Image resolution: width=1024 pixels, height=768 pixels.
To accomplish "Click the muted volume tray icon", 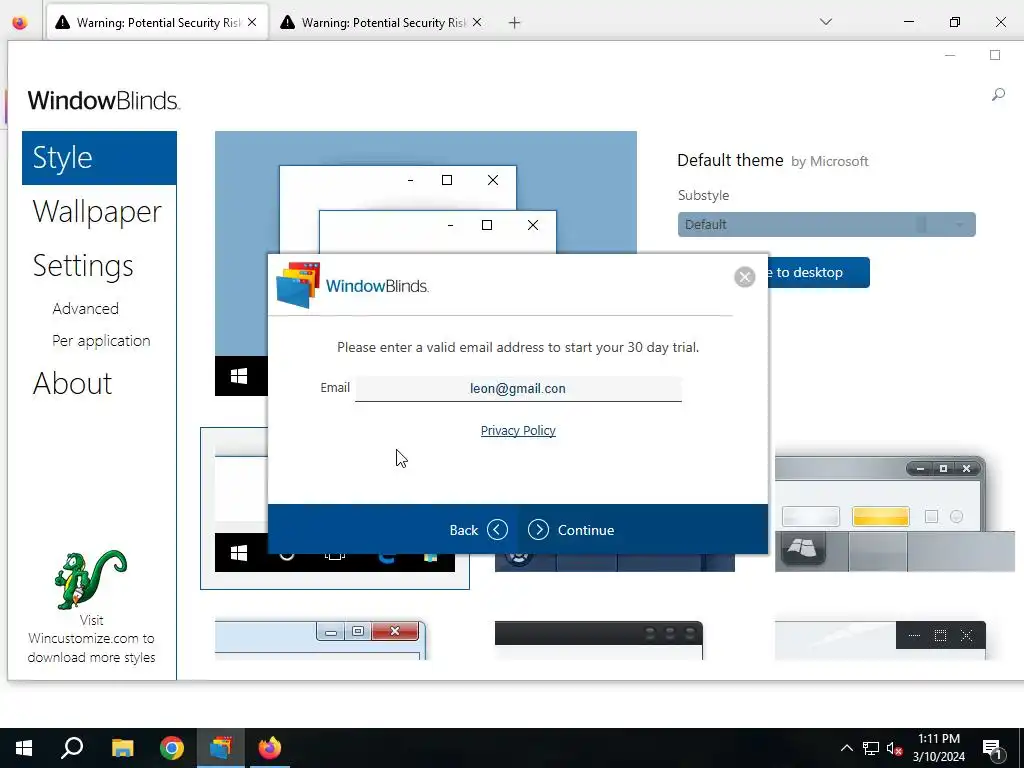I will coord(894,748).
